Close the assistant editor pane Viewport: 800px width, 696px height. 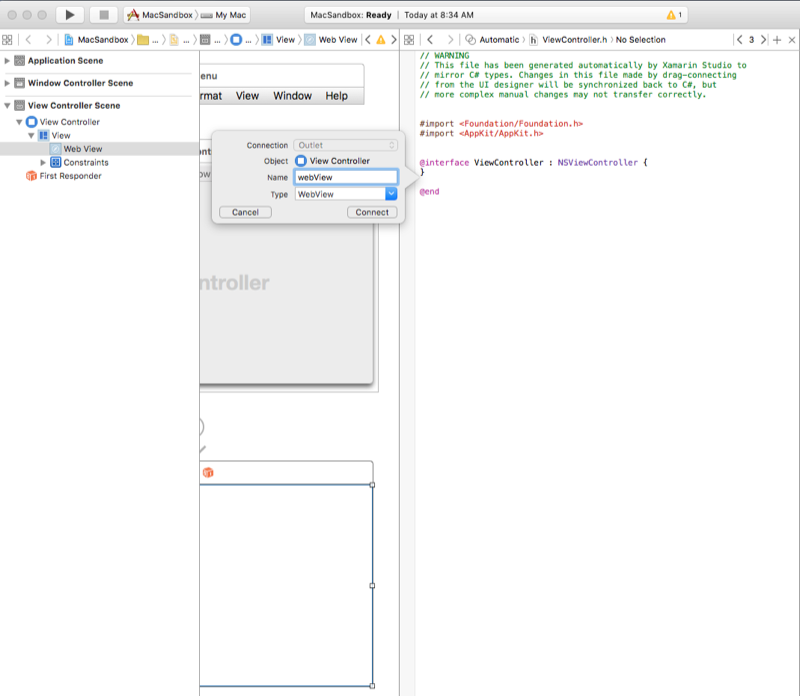(x=792, y=40)
